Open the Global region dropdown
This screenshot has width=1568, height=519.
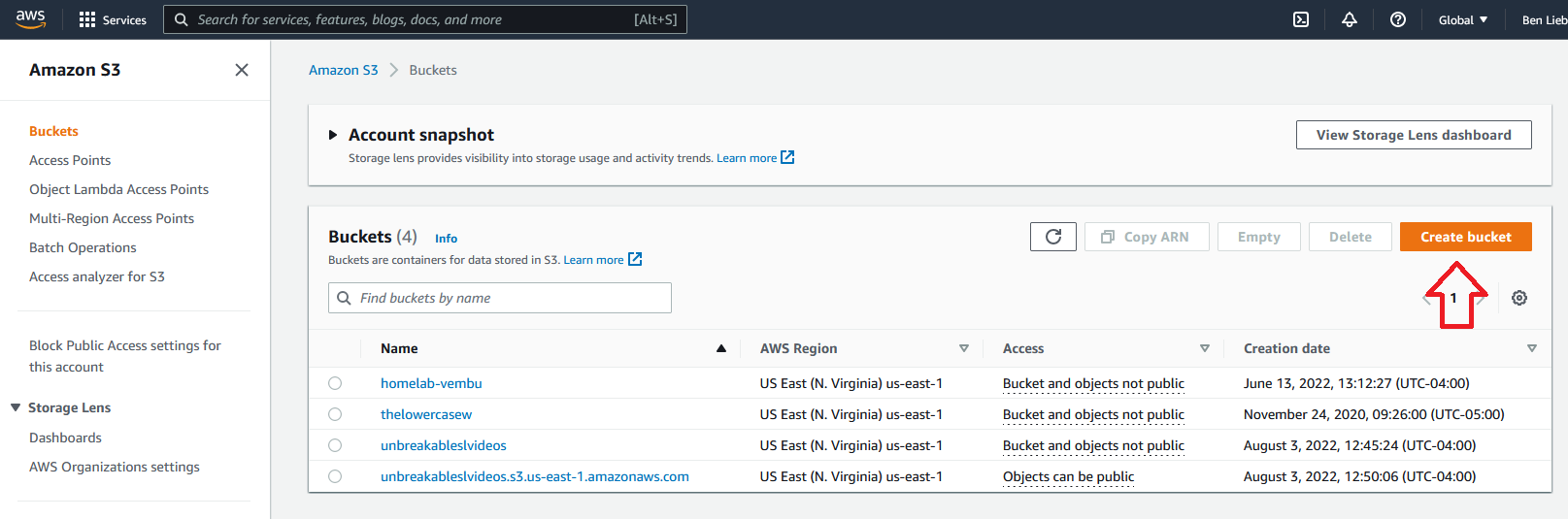[1463, 19]
